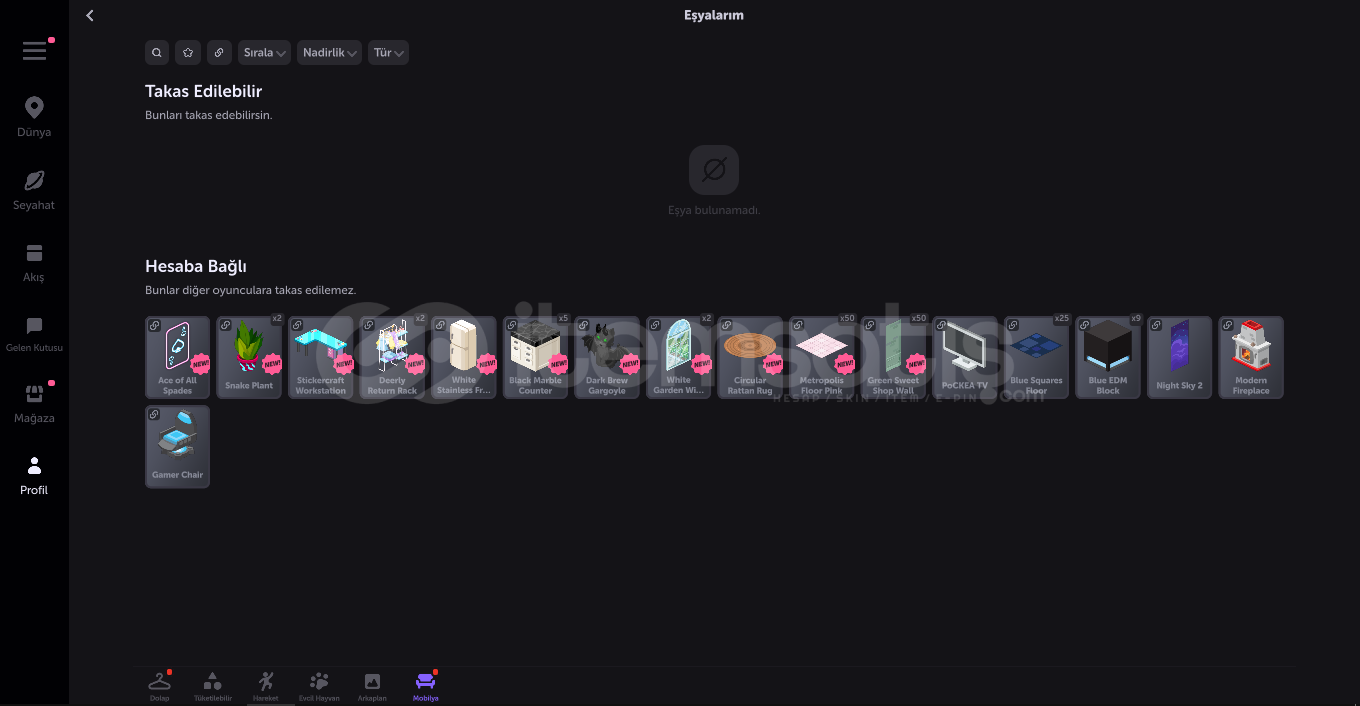The height and width of the screenshot is (706, 1360).
Task: Switch to the Dolap tab
Action: pos(160,686)
